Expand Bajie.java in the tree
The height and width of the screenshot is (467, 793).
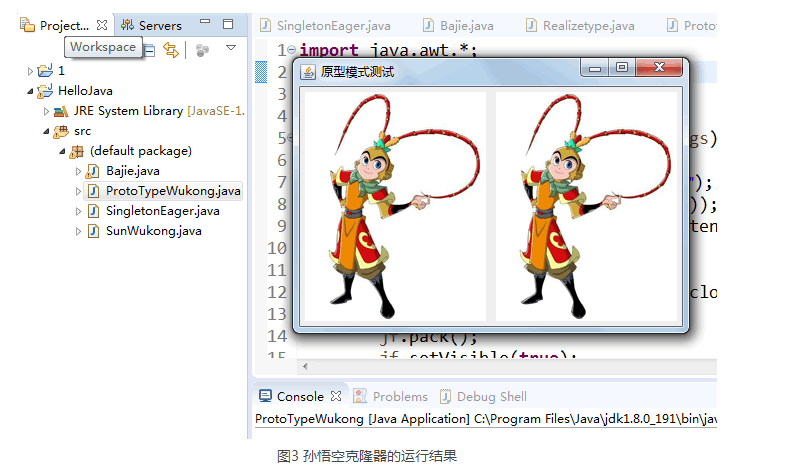(x=78, y=172)
